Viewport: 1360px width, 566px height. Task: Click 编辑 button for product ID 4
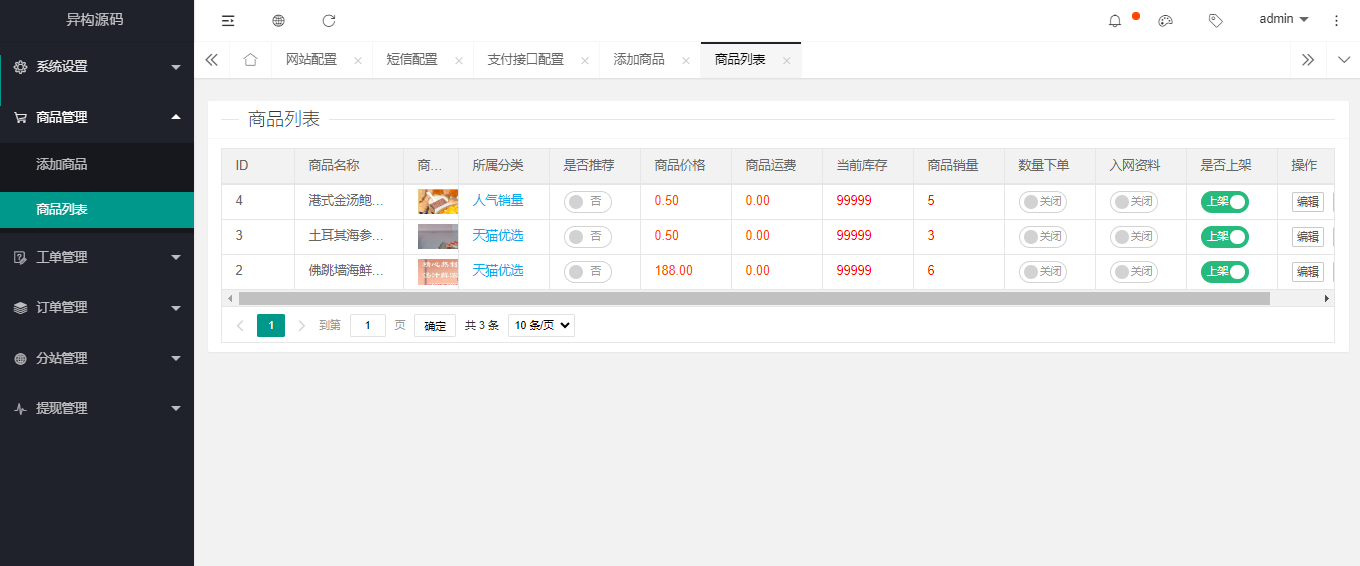tap(1307, 201)
